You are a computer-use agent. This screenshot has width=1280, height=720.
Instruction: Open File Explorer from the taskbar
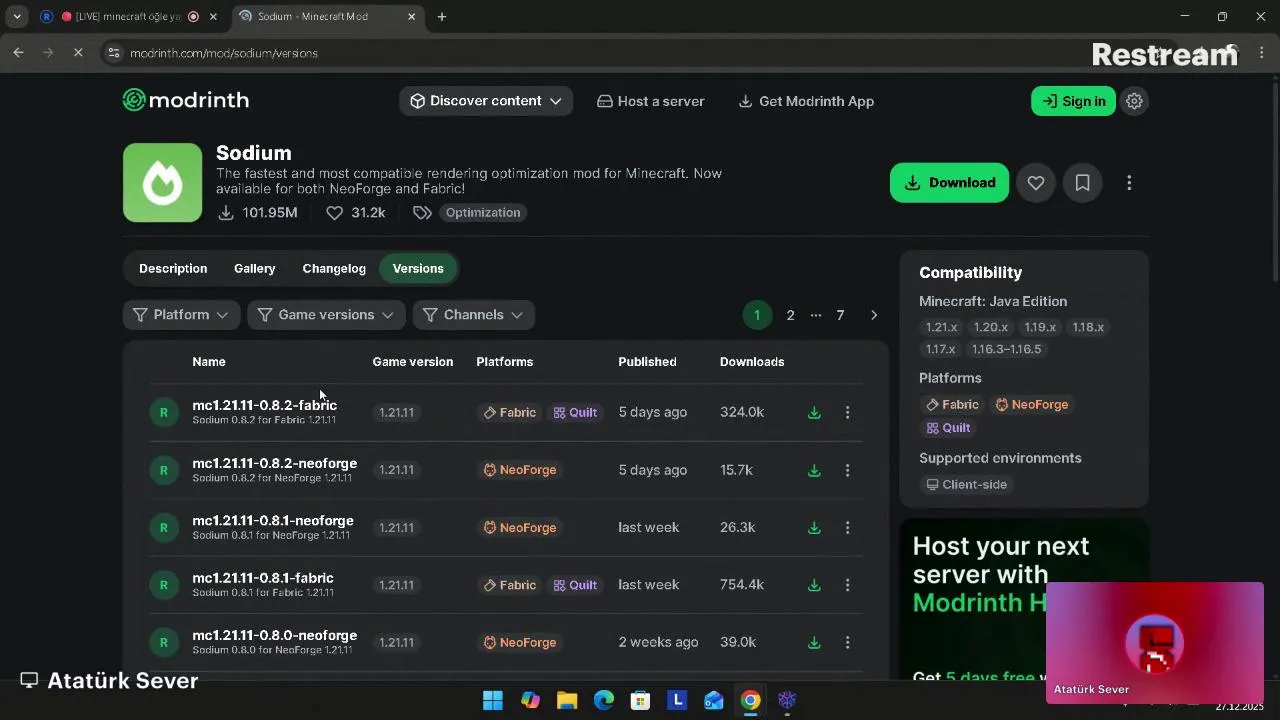pyautogui.click(x=567, y=700)
